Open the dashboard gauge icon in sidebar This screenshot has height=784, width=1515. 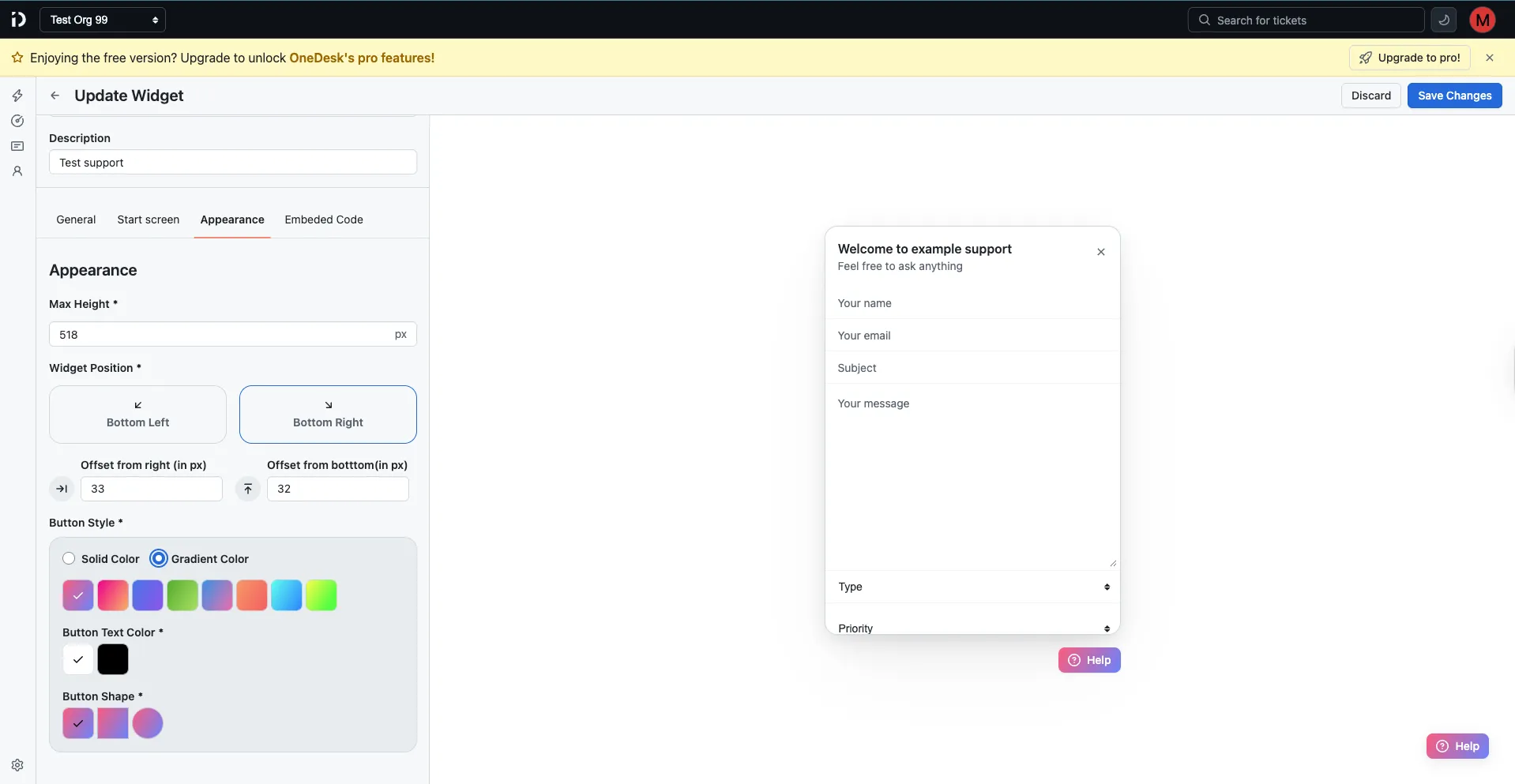(17, 121)
